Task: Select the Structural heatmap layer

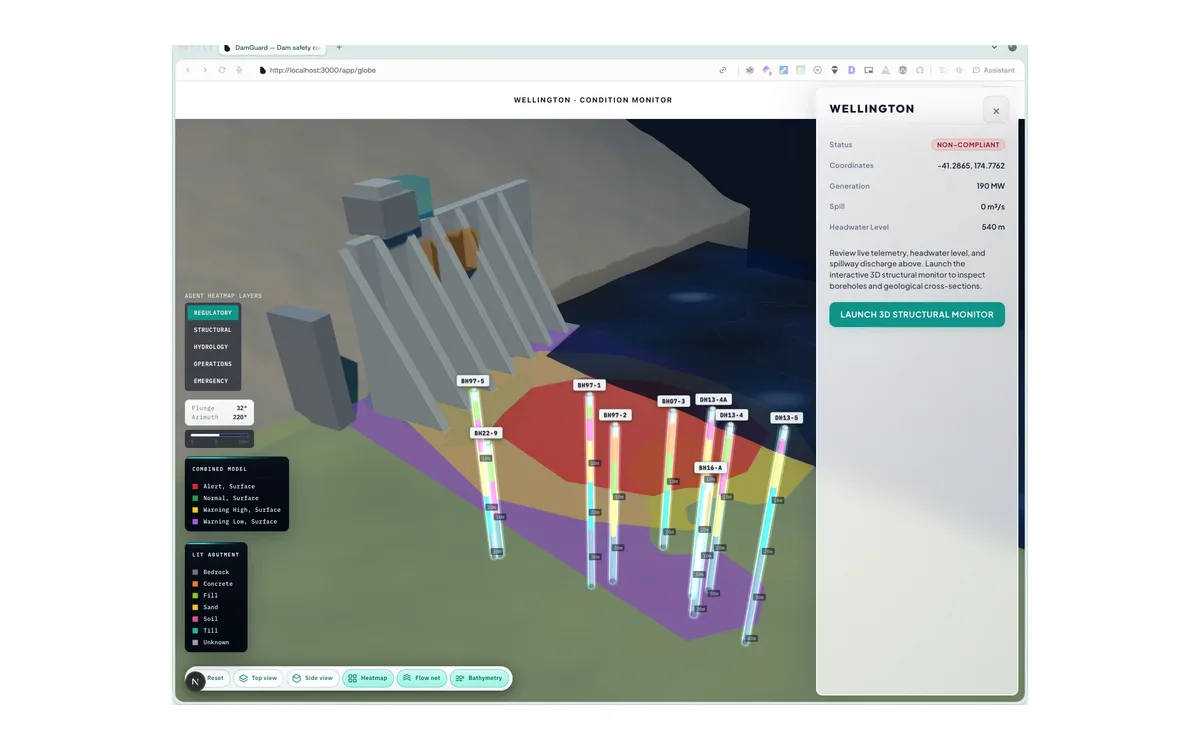Action: click(x=213, y=330)
